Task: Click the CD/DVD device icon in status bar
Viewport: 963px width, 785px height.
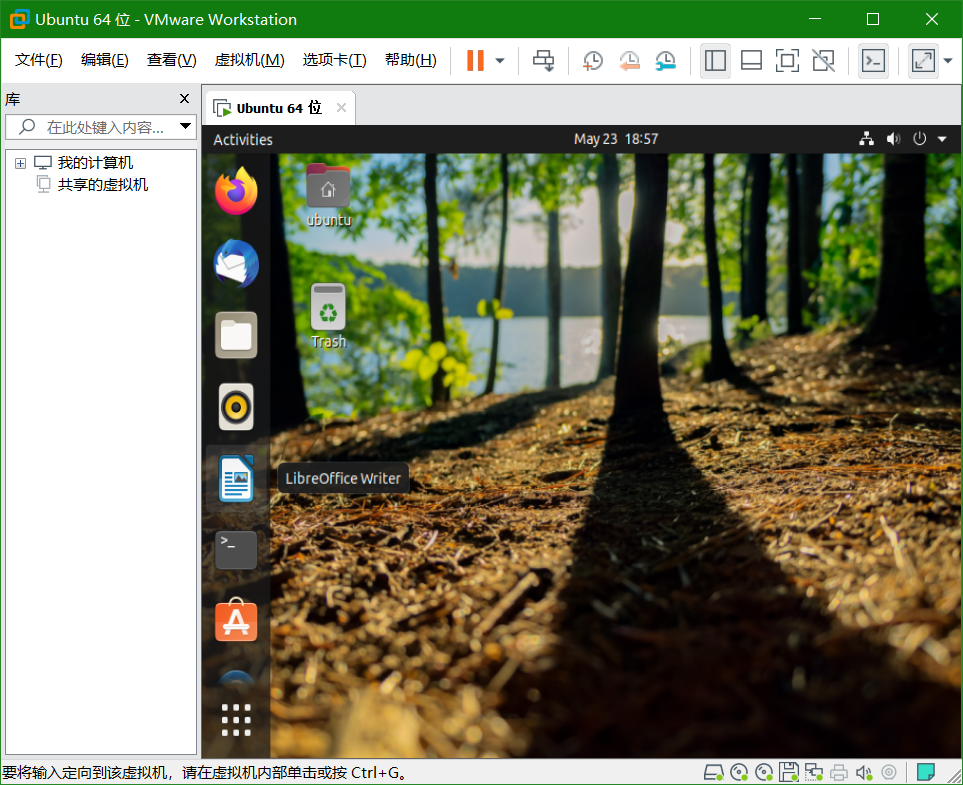Action: [739, 772]
